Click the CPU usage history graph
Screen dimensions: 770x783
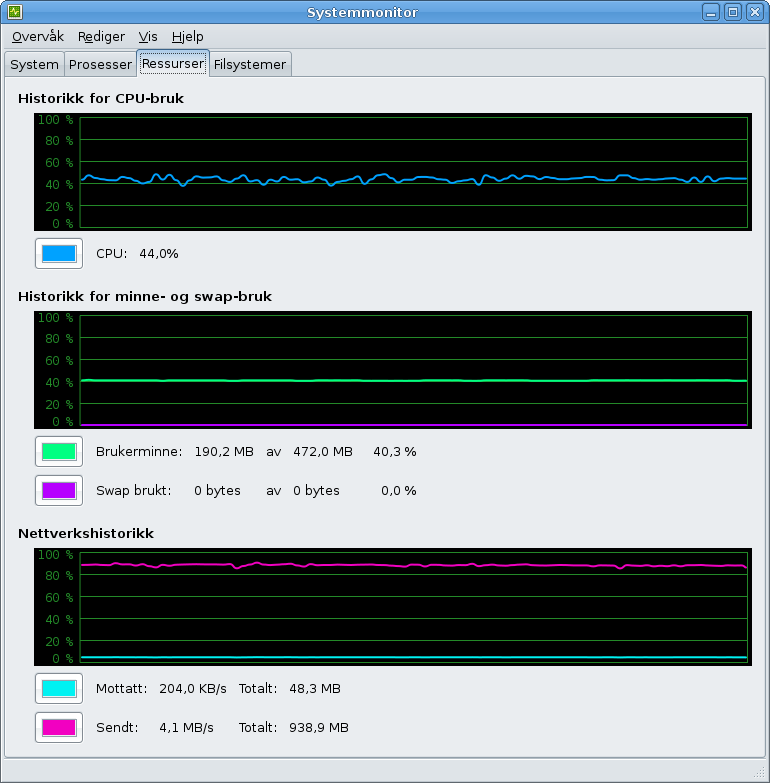click(x=393, y=172)
